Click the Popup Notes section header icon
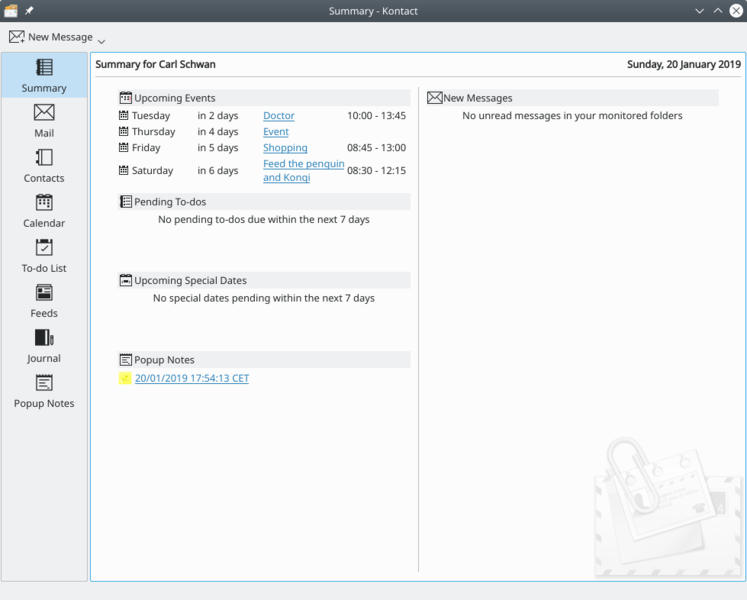The image size is (747, 600). click(x=125, y=359)
